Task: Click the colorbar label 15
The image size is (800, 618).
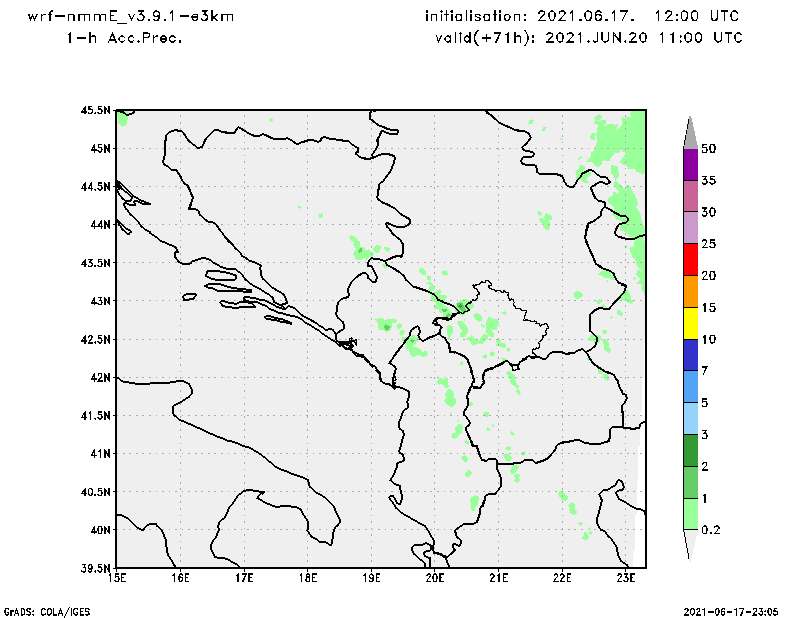Action: click(x=709, y=307)
